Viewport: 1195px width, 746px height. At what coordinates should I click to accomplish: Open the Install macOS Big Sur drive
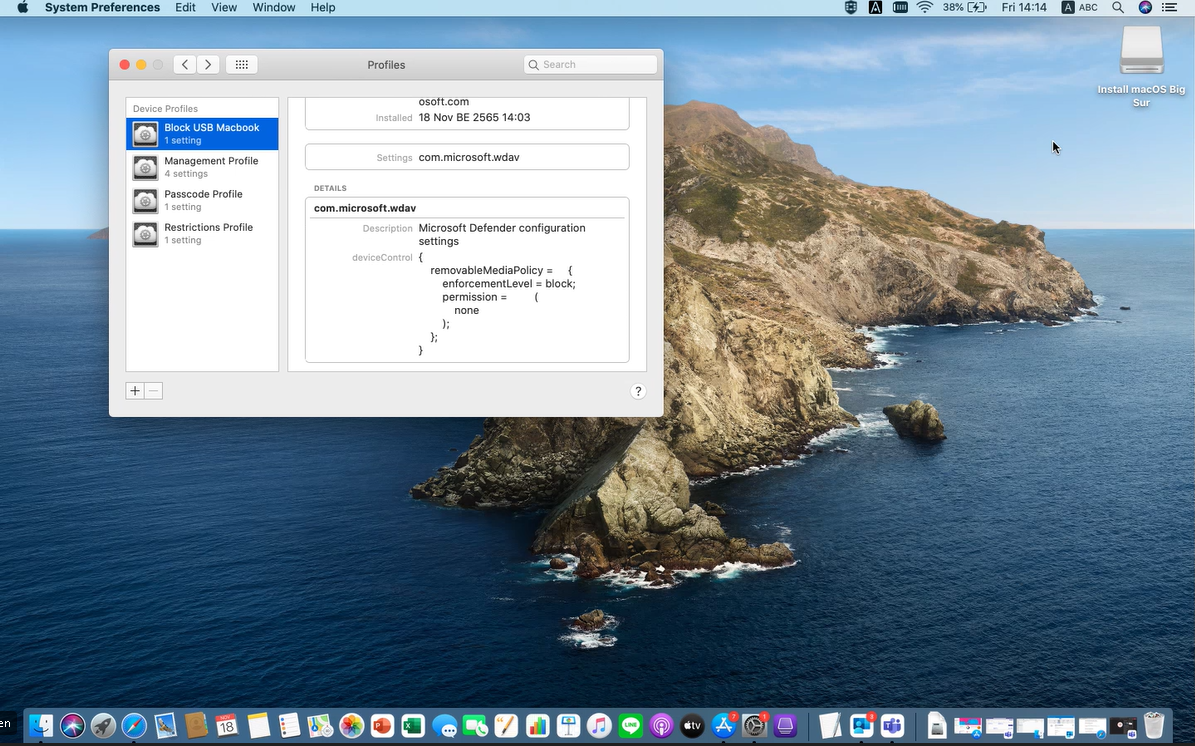[1141, 52]
